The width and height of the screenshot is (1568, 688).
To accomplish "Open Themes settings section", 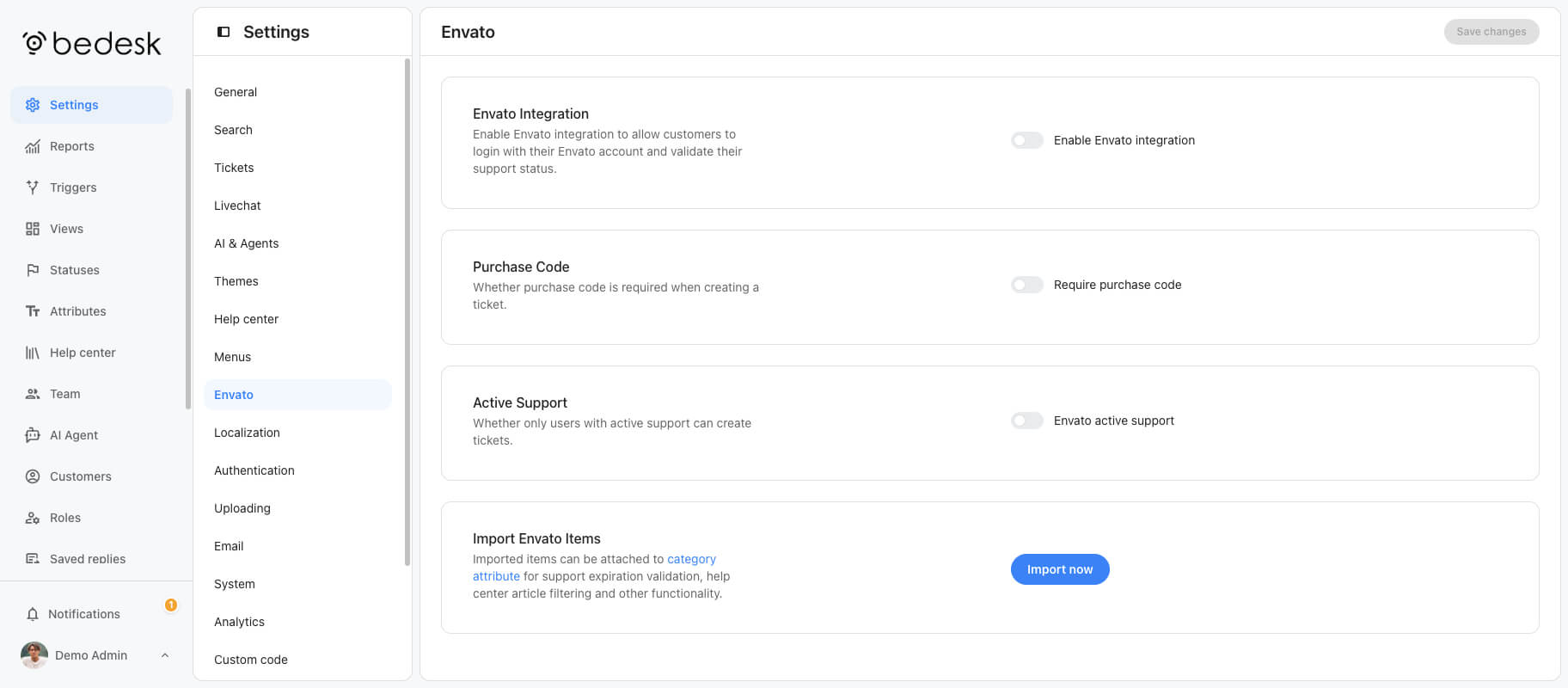I will [x=297, y=281].
